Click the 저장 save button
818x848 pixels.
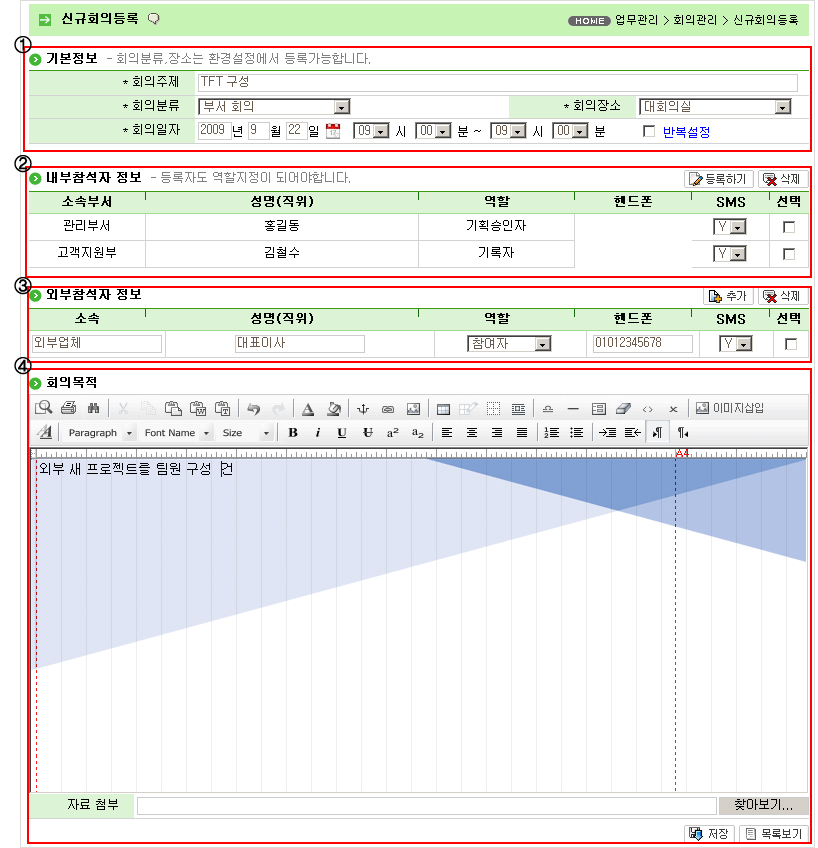click(x=708, y=833)
